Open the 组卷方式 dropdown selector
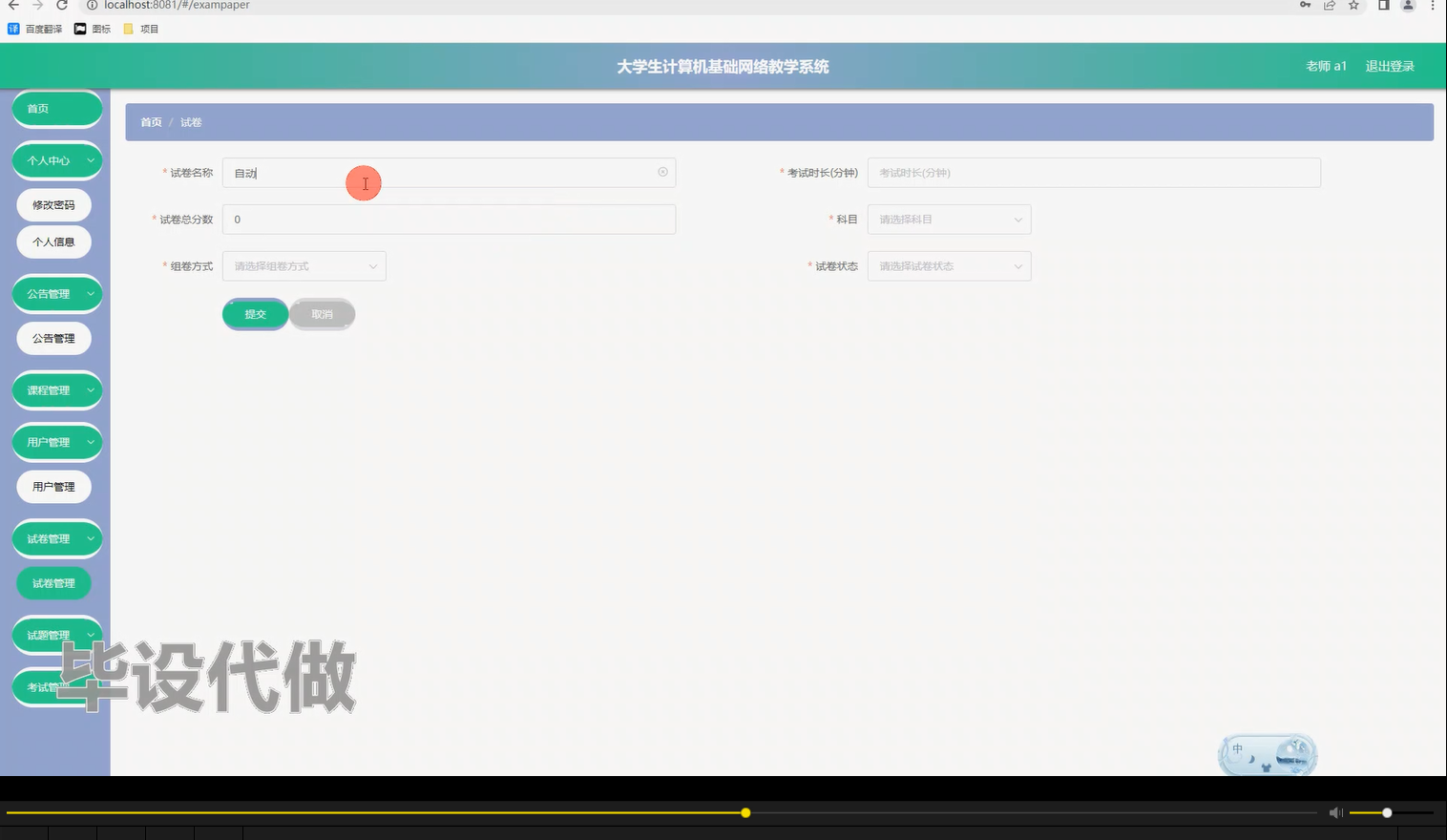Viewport: 1447px width, 840px height. click(303, 265)
